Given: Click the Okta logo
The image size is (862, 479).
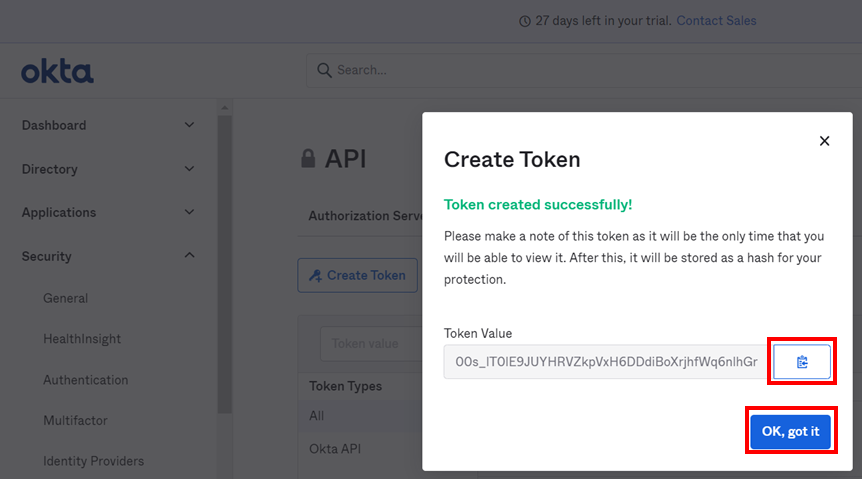Looking at the screenshot, I should pos(57,71).
